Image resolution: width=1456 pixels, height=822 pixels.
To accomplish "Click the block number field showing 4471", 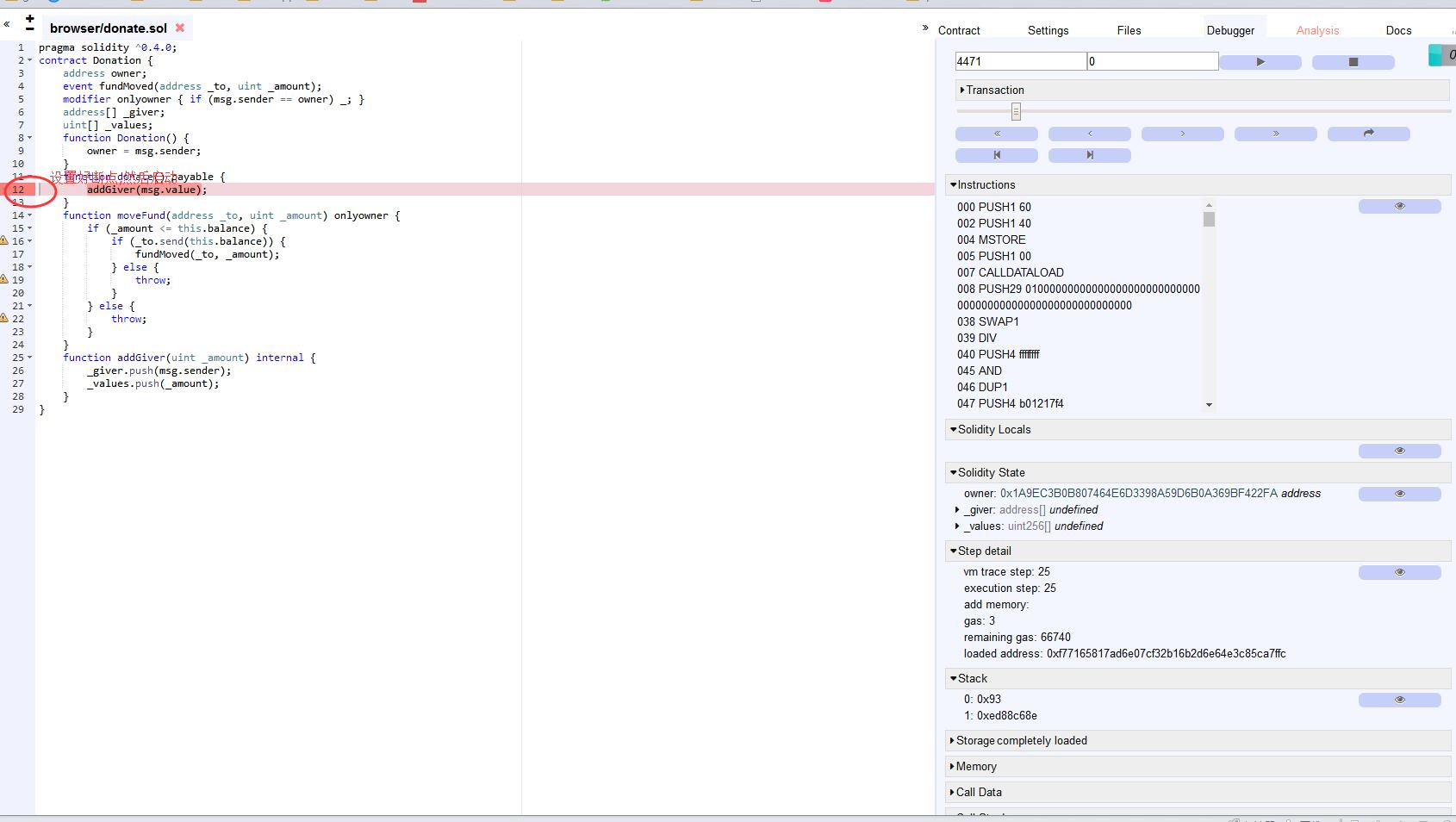I will click(1021, 61).
